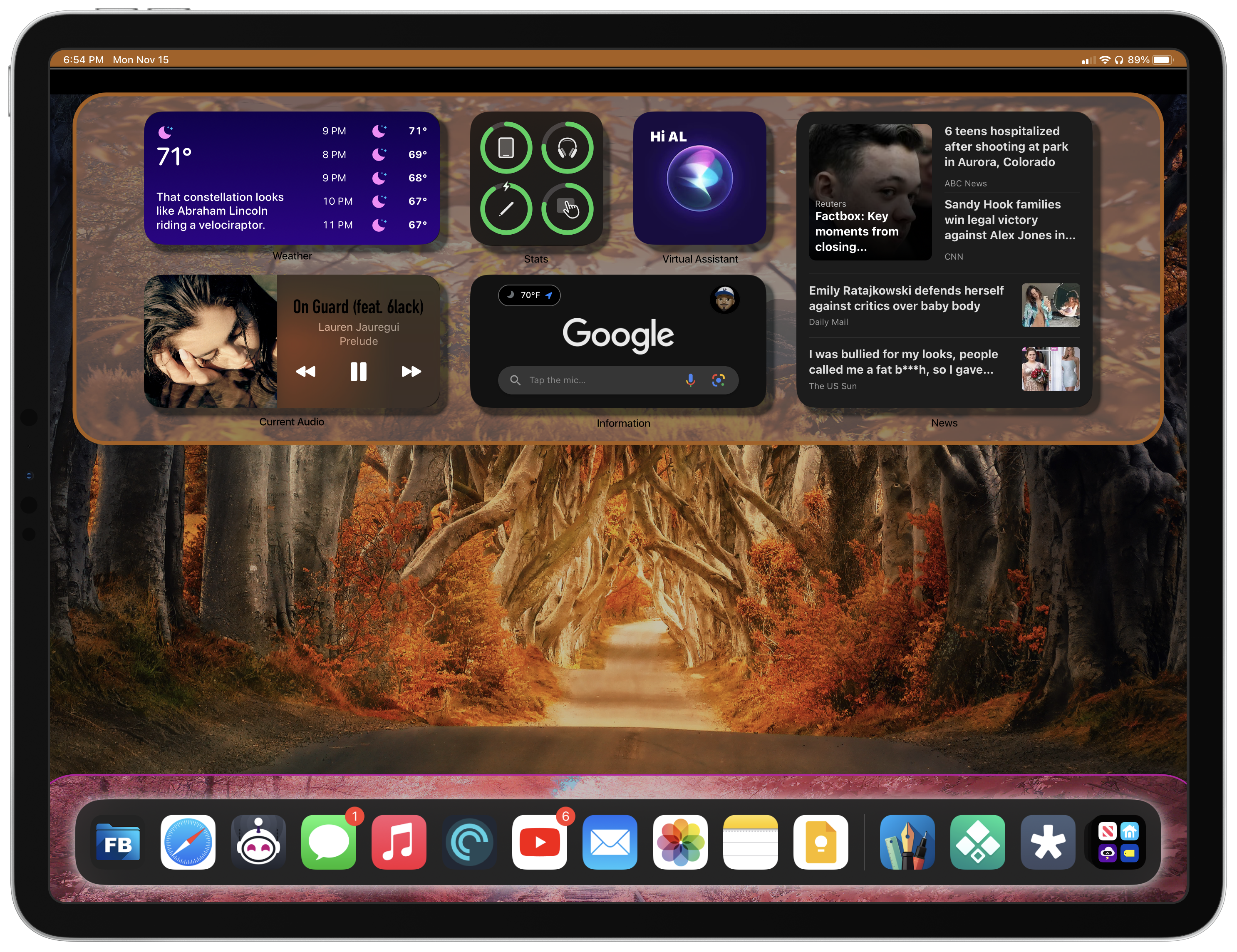Launch the Mail app
1237x952 pixels.
[610, 842]
